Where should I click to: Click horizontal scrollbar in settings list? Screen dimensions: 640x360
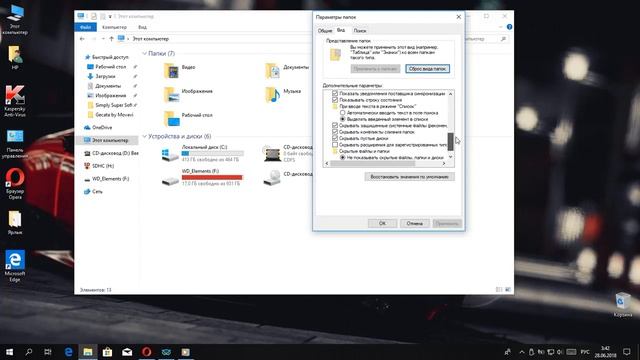(x=373, y=164)
